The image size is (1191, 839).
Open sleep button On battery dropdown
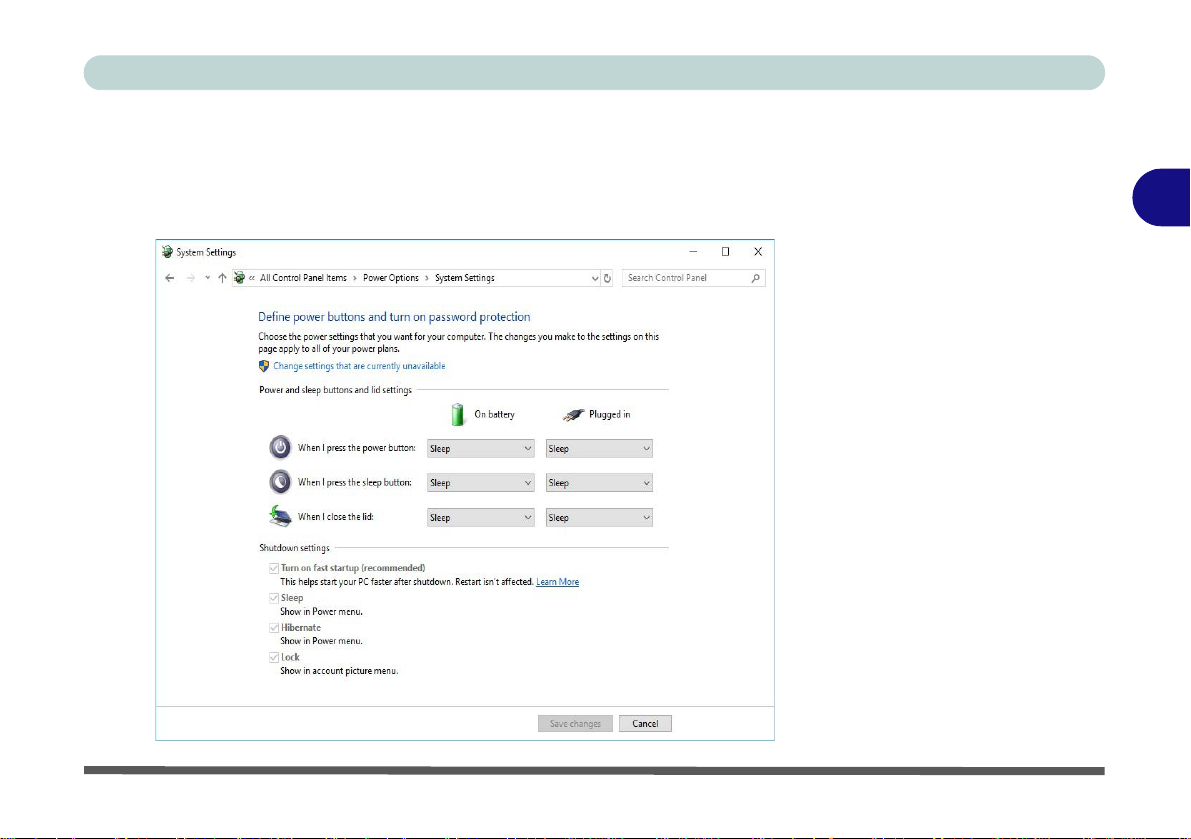tap(480, 483)
